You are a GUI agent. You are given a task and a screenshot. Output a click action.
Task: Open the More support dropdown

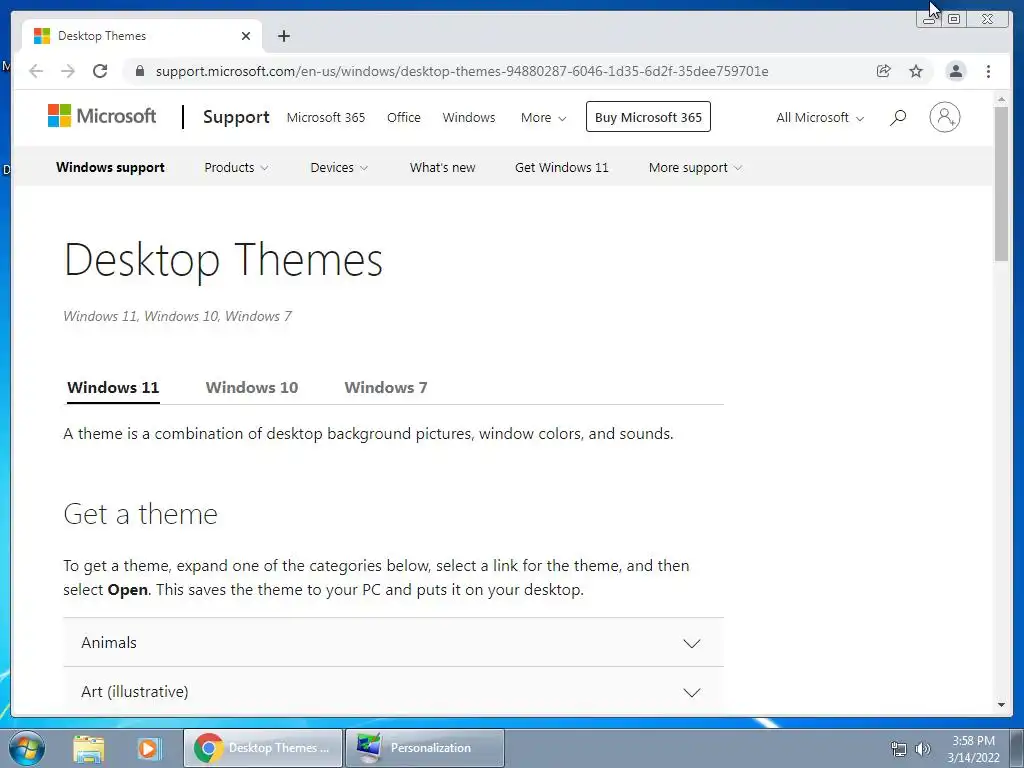695,167
